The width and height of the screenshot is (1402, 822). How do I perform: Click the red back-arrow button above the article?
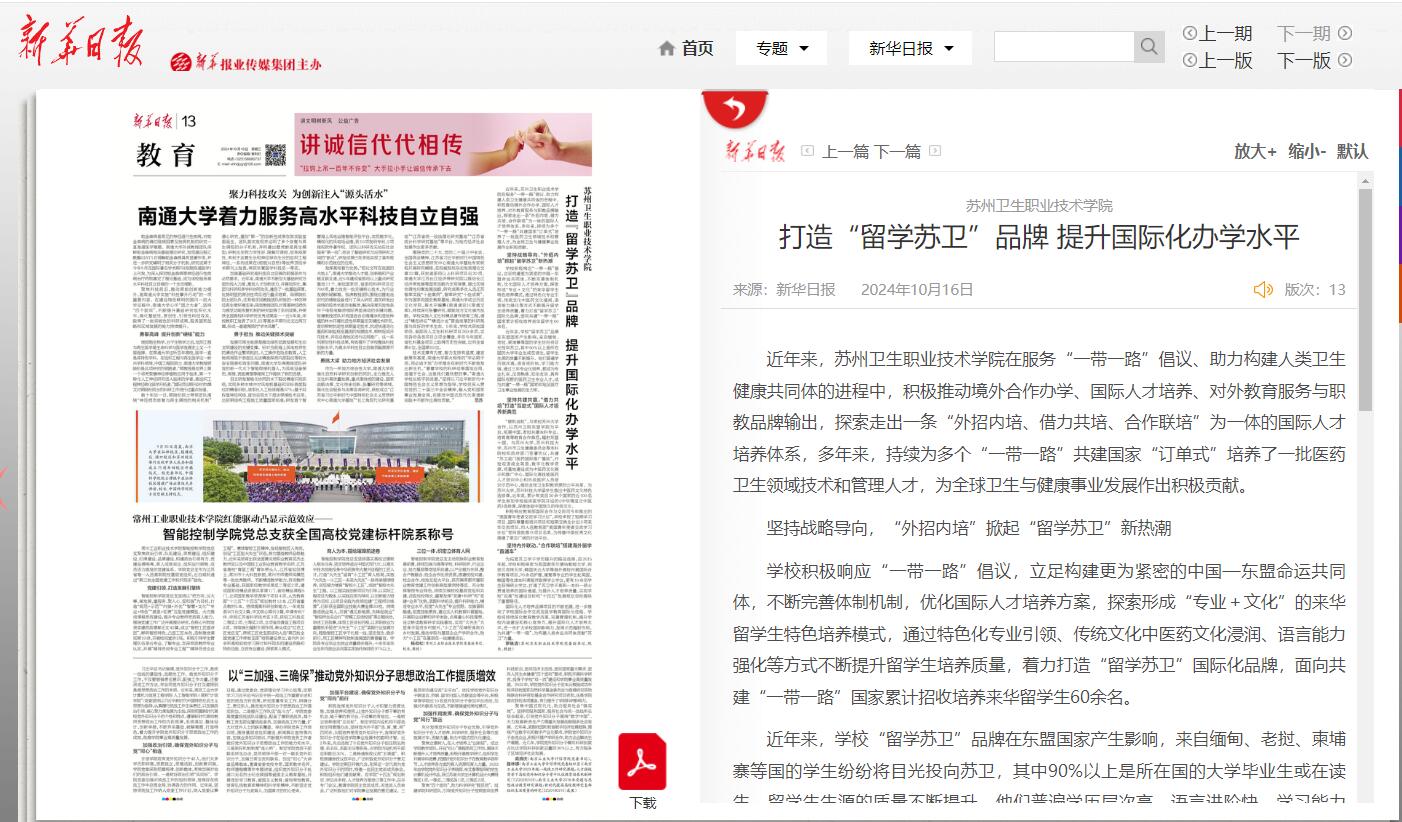point(735,107)
